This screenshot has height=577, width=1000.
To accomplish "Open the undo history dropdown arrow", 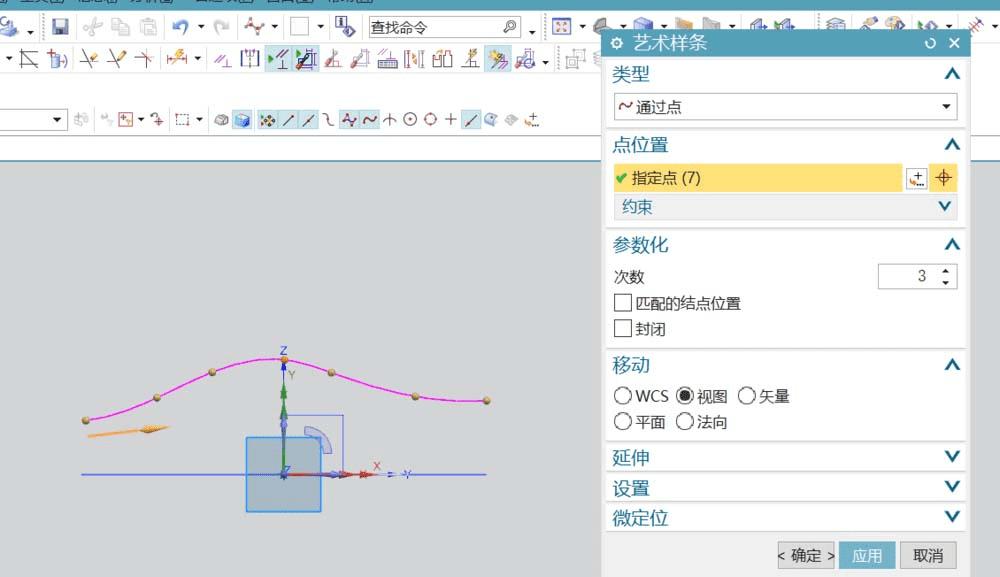I will [x=201, y=27].
